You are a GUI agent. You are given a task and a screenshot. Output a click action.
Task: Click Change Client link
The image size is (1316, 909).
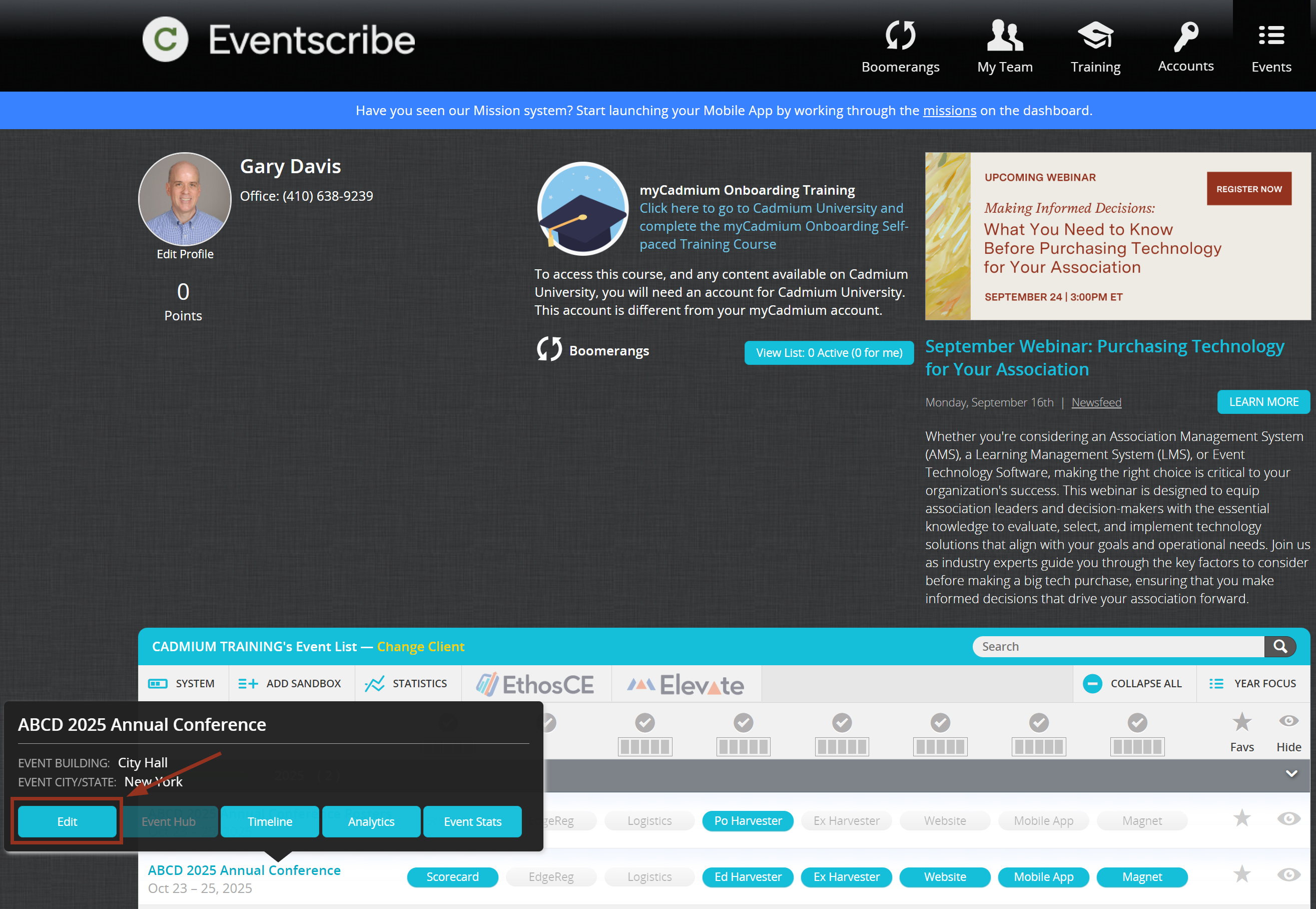pyautogui.click(x=420, y=647)
